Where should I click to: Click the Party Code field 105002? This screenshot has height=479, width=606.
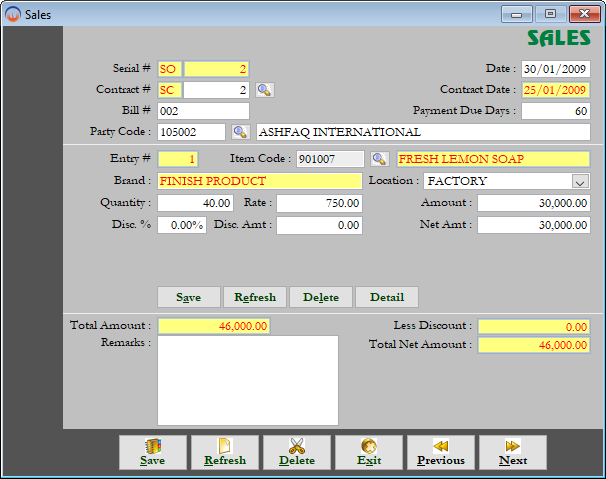click(191, 132)
